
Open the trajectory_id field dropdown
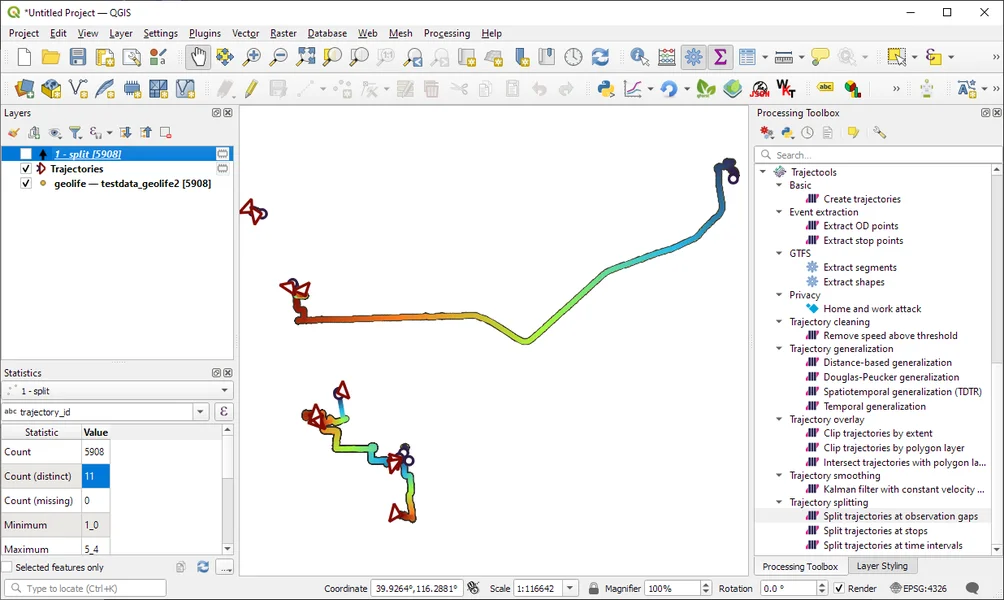(200, 412)
